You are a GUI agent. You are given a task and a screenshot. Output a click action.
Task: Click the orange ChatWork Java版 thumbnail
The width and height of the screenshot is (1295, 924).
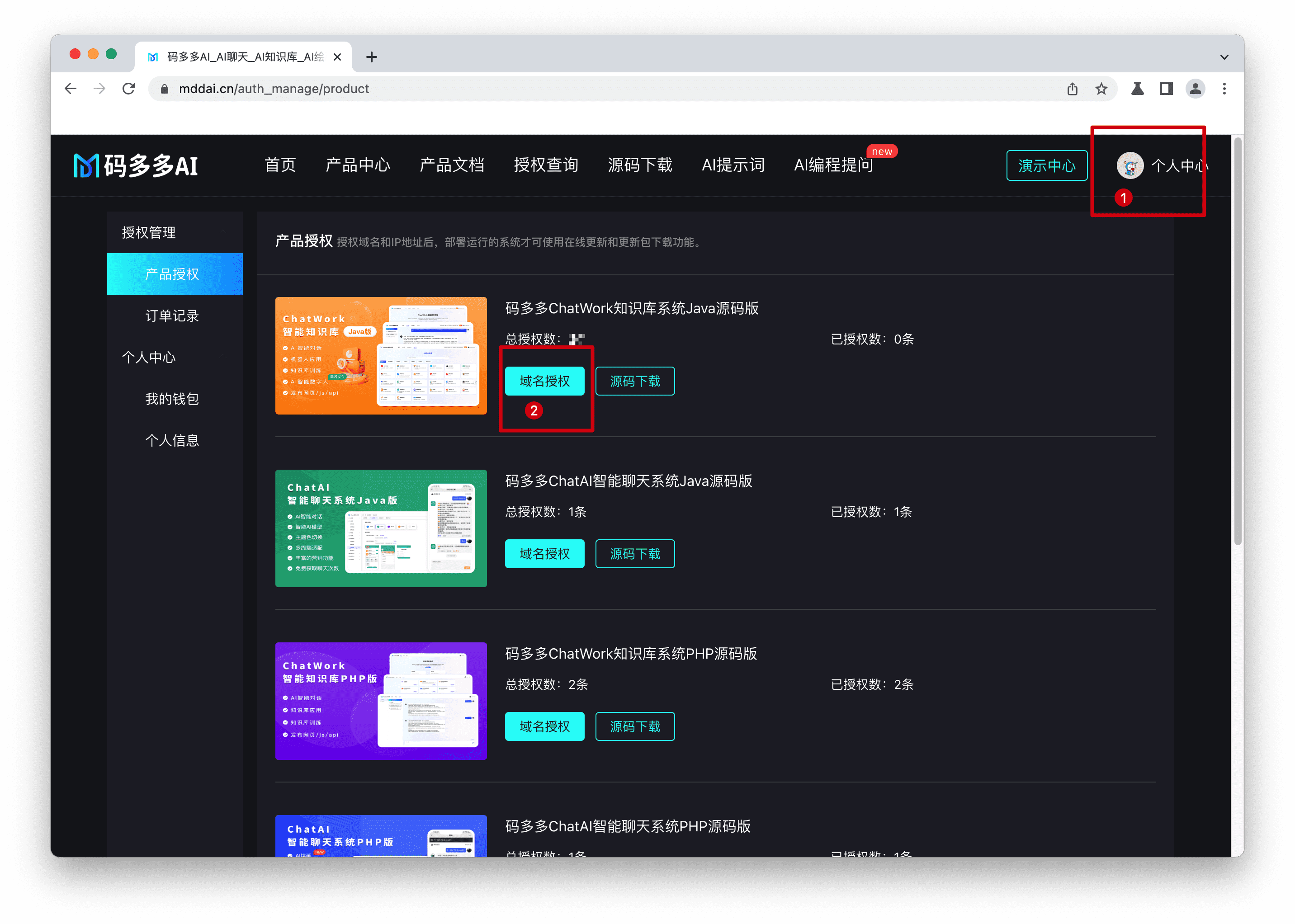(381, 356)
